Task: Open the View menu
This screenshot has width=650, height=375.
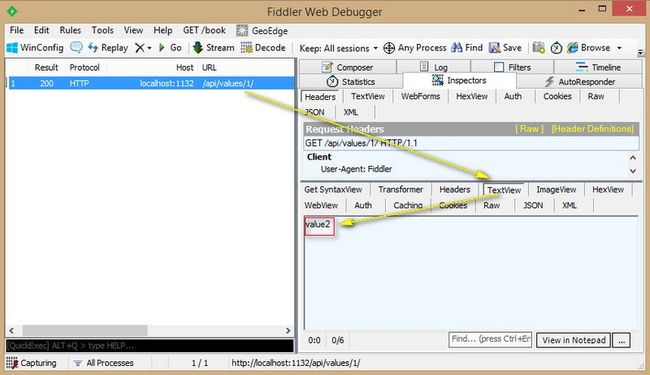Action: 133,30
